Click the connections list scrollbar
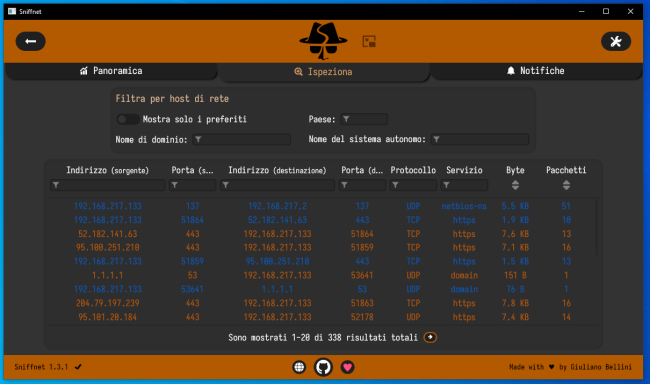The height and width of the screenshot is (384, 650). tap(597, 227)
